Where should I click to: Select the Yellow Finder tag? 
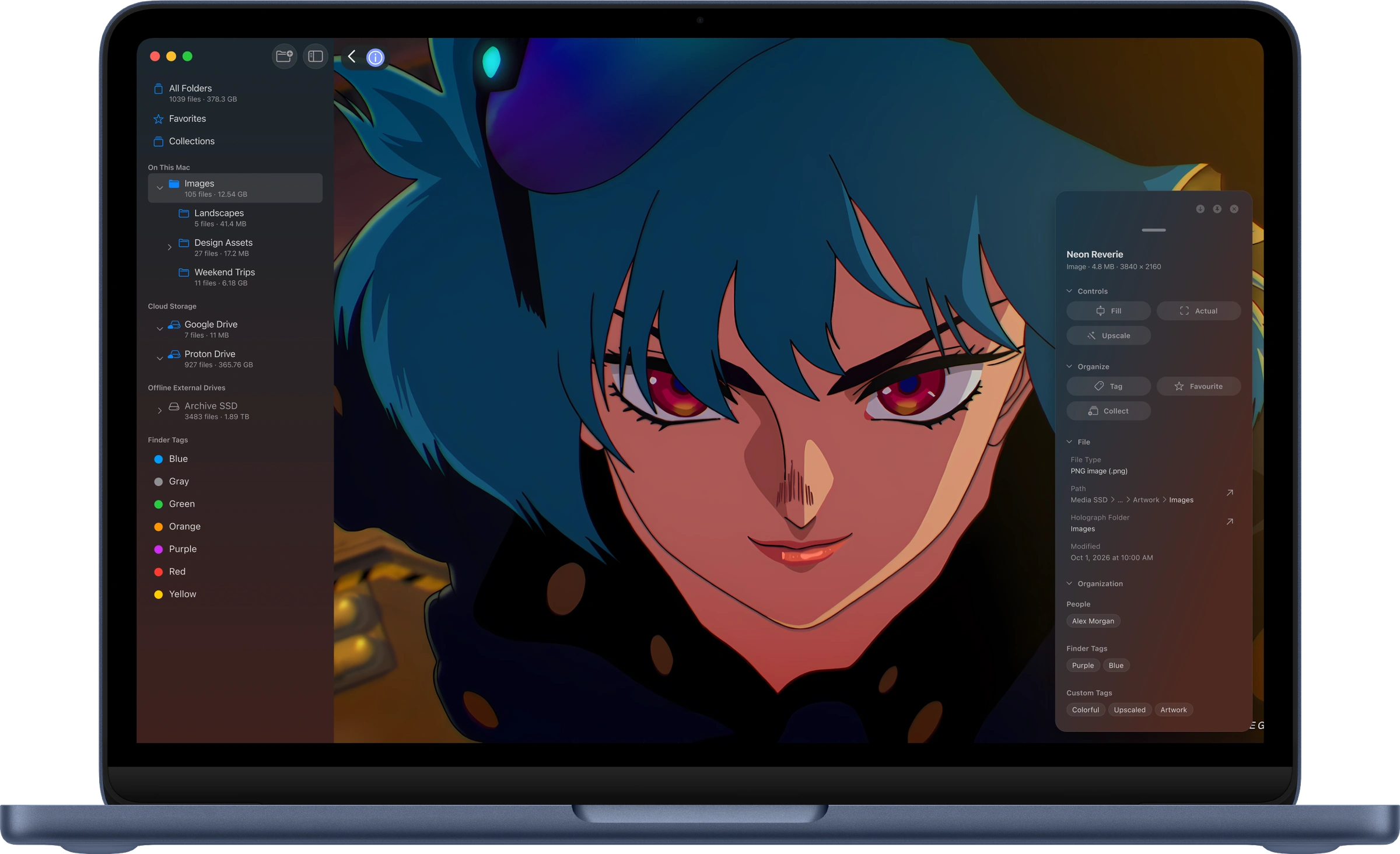point(235,594)
